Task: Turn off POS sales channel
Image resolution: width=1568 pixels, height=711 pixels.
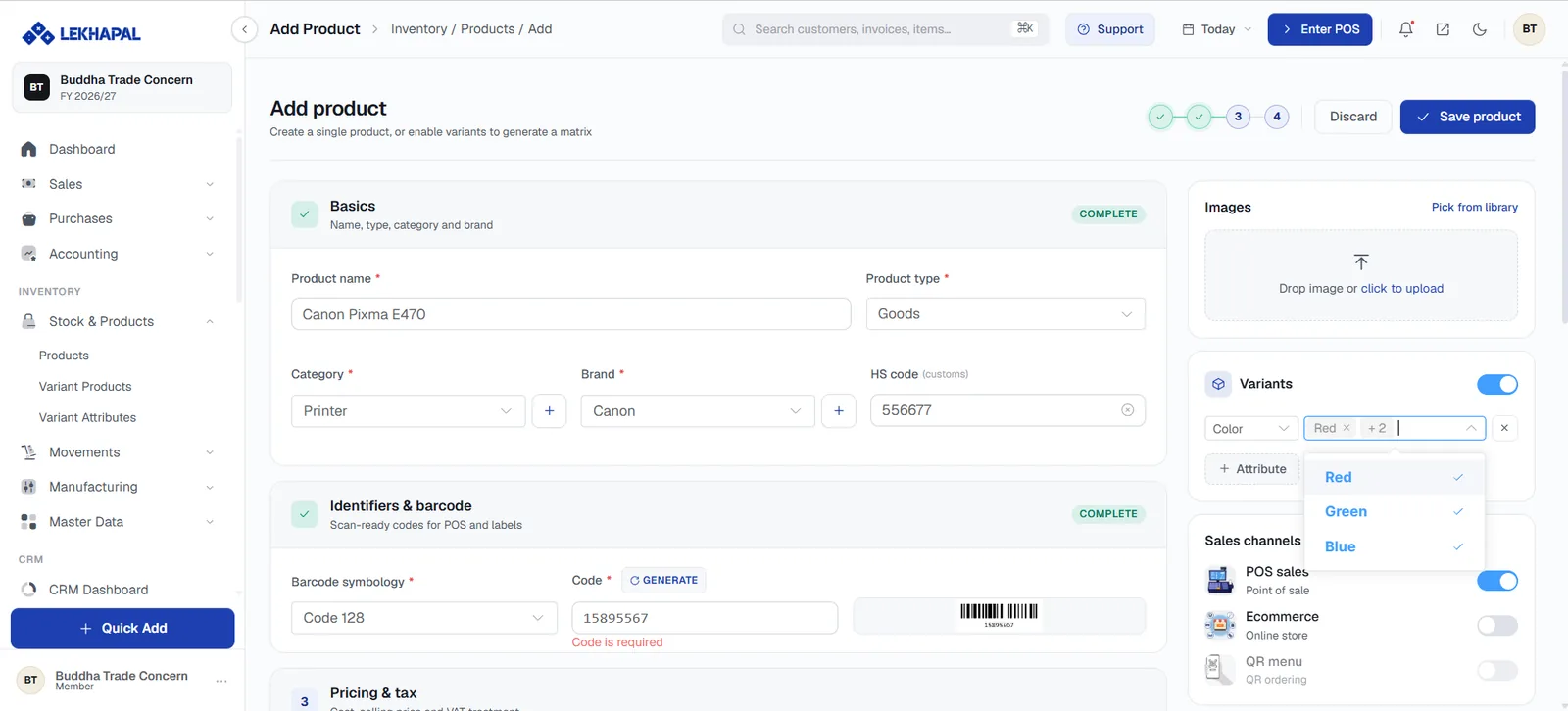Action: 1497,581
